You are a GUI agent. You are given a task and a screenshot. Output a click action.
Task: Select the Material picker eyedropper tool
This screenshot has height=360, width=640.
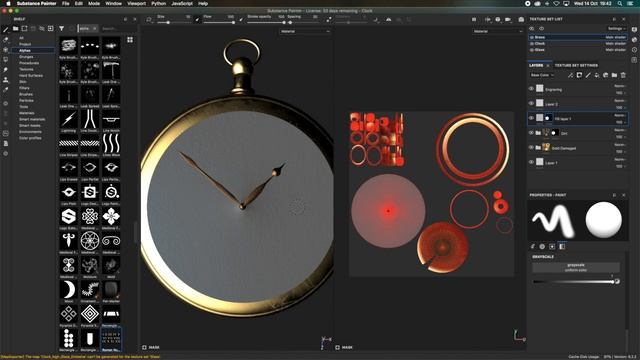pos(6,90)
